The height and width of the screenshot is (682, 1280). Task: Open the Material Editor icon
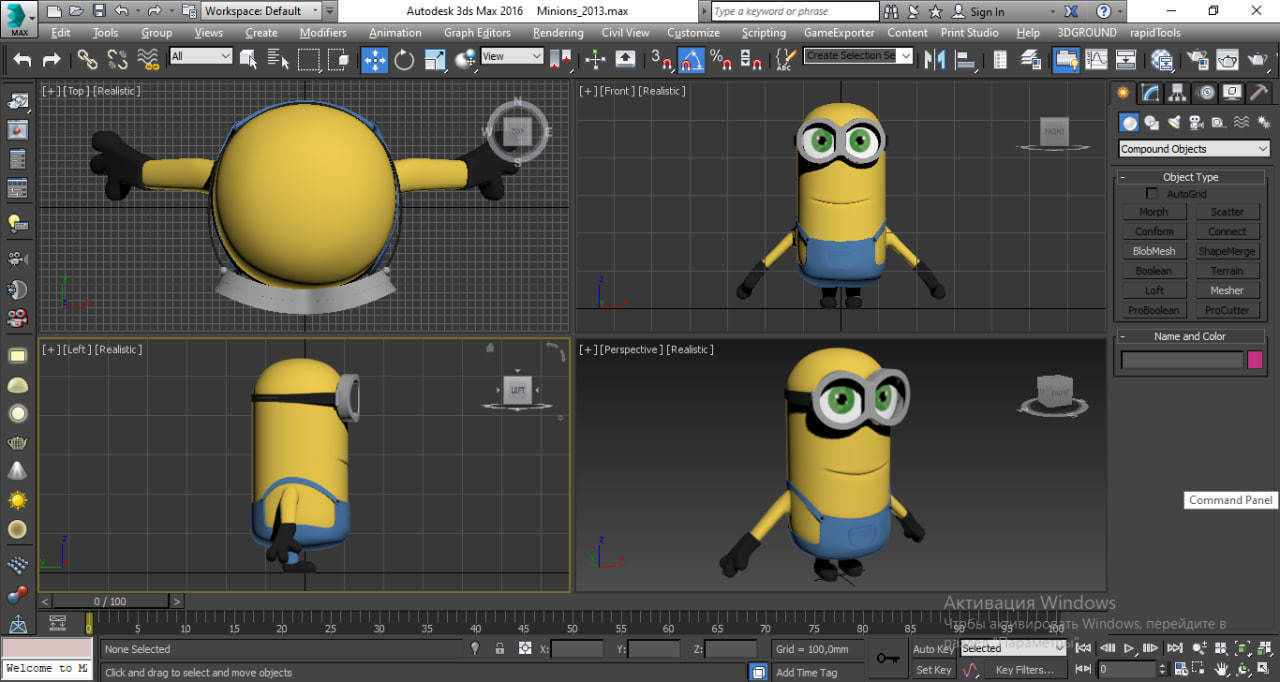coord(1162,59)
